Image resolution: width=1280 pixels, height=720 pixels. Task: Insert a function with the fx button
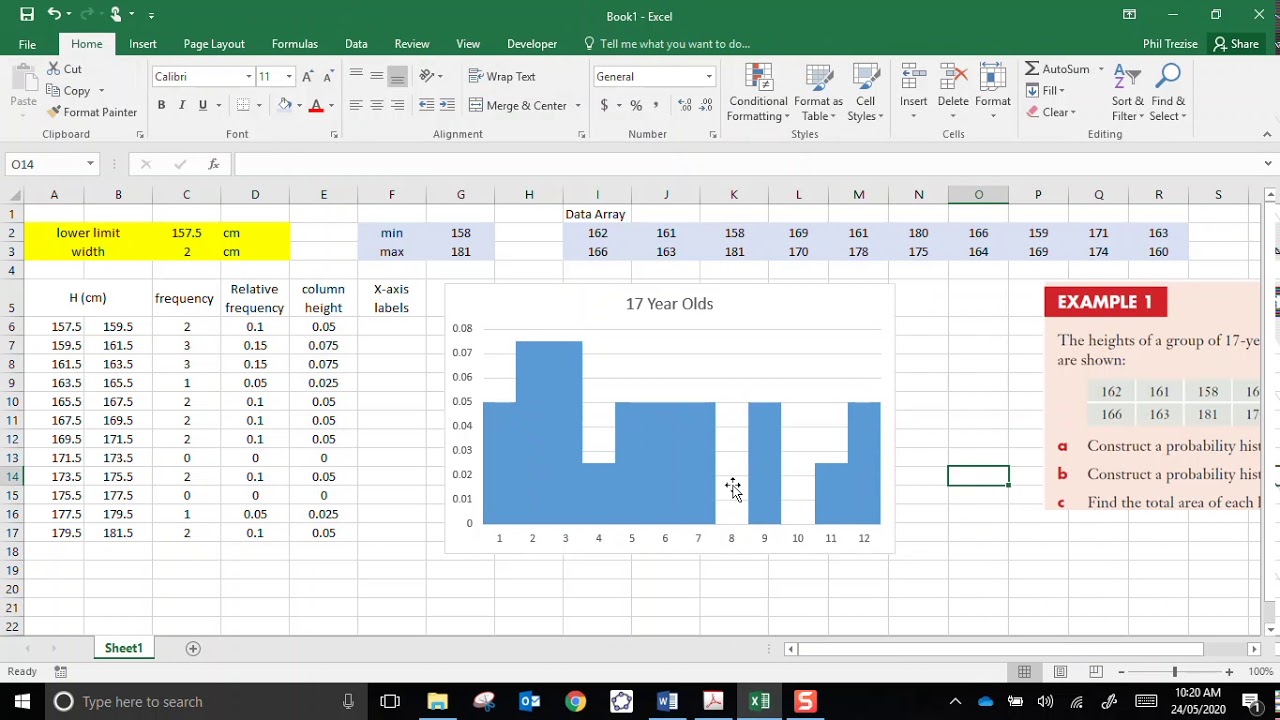(x=213, y=164)
